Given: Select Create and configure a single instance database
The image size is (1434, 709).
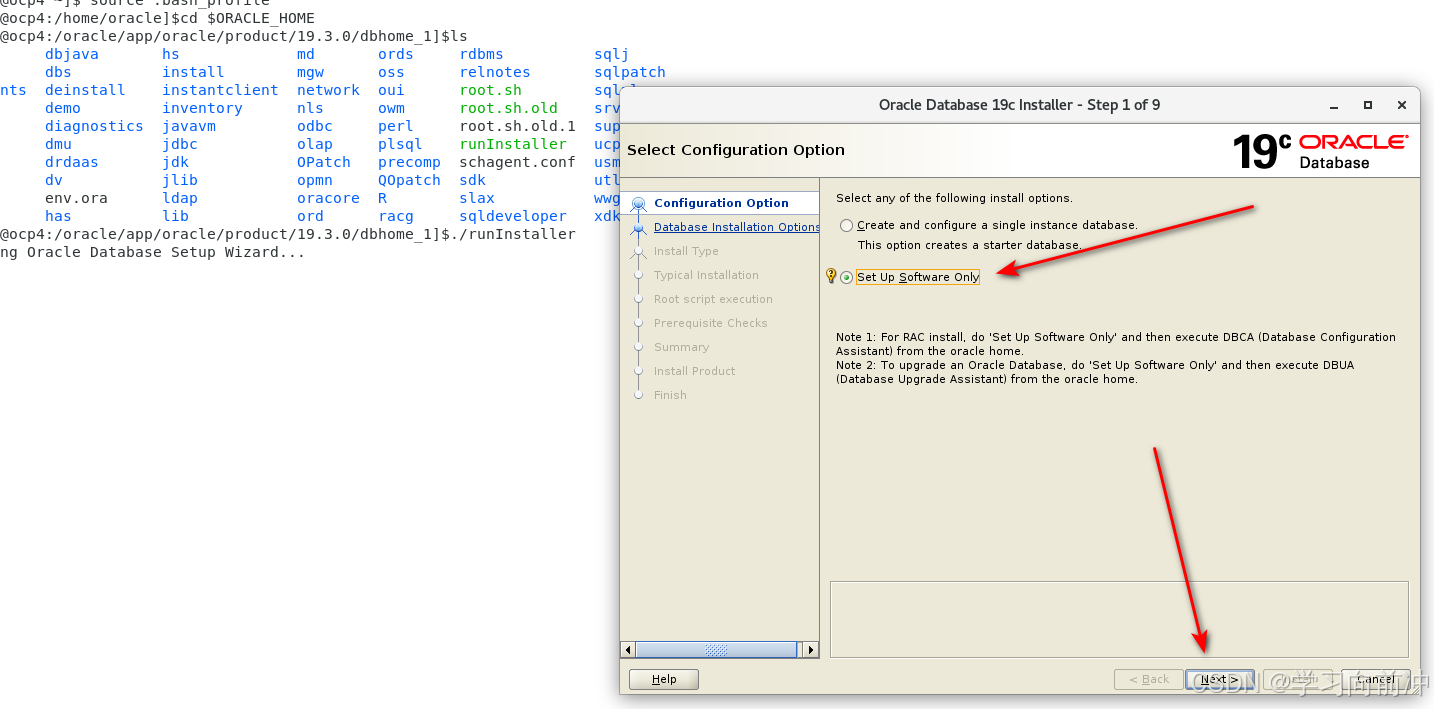Looking at the screenshot, I should pyautogui.click(x=846, y=224).
